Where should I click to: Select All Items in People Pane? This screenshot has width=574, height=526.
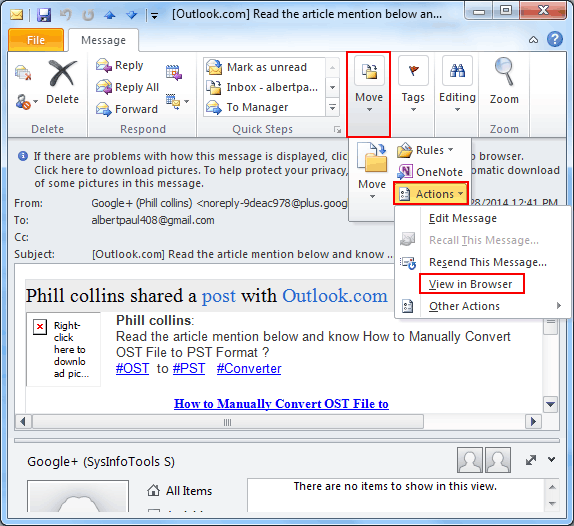(180, 490)
